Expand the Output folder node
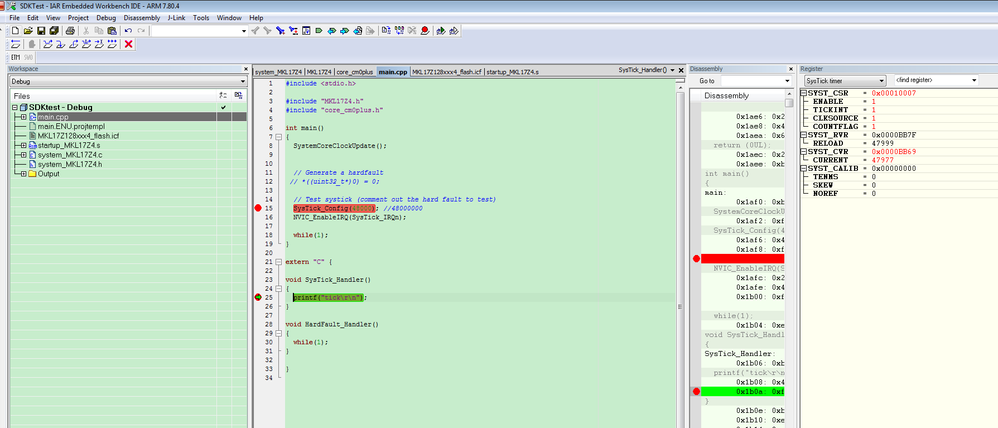Viewport: 998px width, 428px height. (x=24, y=174)
